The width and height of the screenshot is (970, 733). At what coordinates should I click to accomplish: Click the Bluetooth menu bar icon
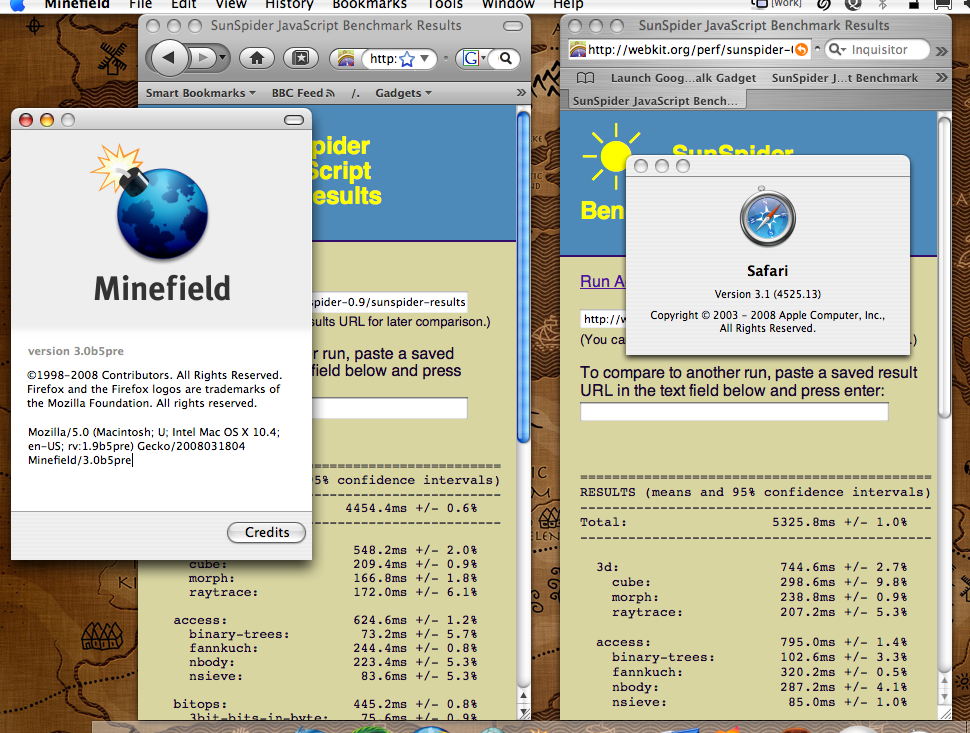[883, 5]
